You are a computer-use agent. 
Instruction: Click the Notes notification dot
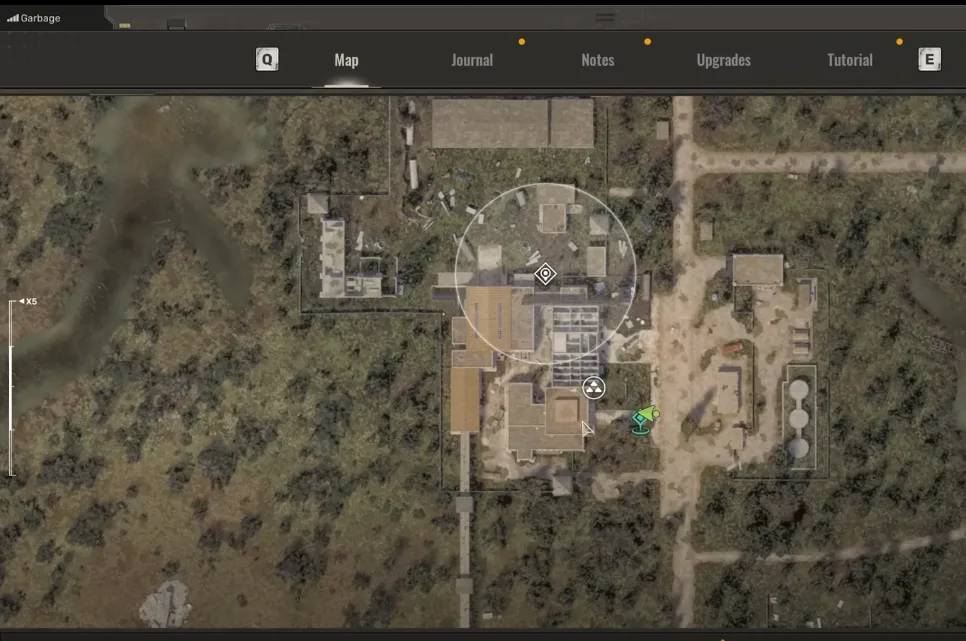click(647, 42)
